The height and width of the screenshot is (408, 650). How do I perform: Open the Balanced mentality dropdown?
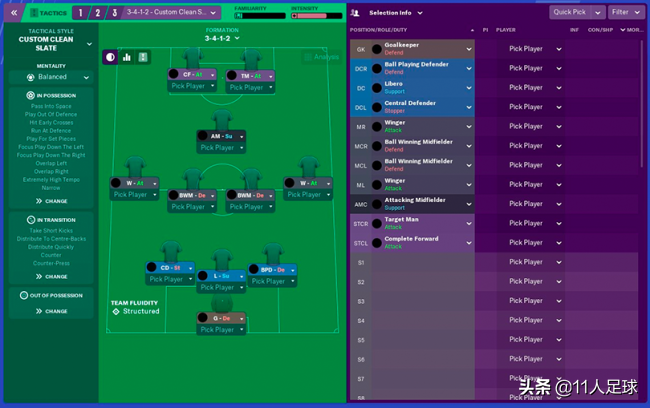[51, 77]
